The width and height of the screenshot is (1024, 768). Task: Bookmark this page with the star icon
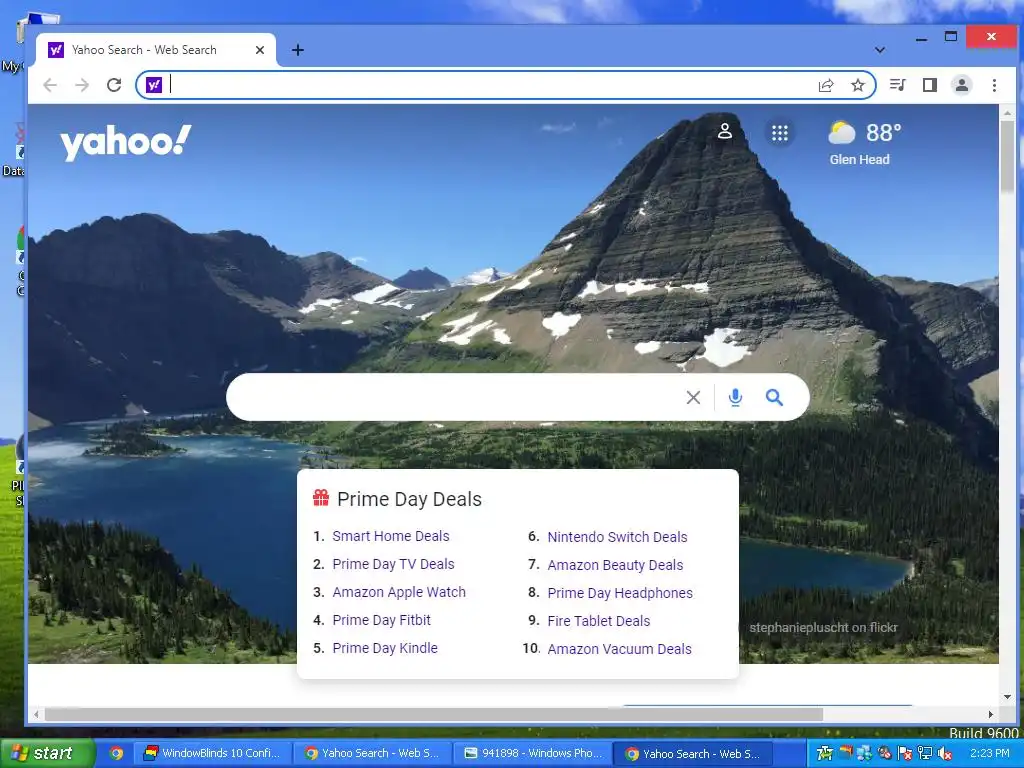click(x=858, y=85)
